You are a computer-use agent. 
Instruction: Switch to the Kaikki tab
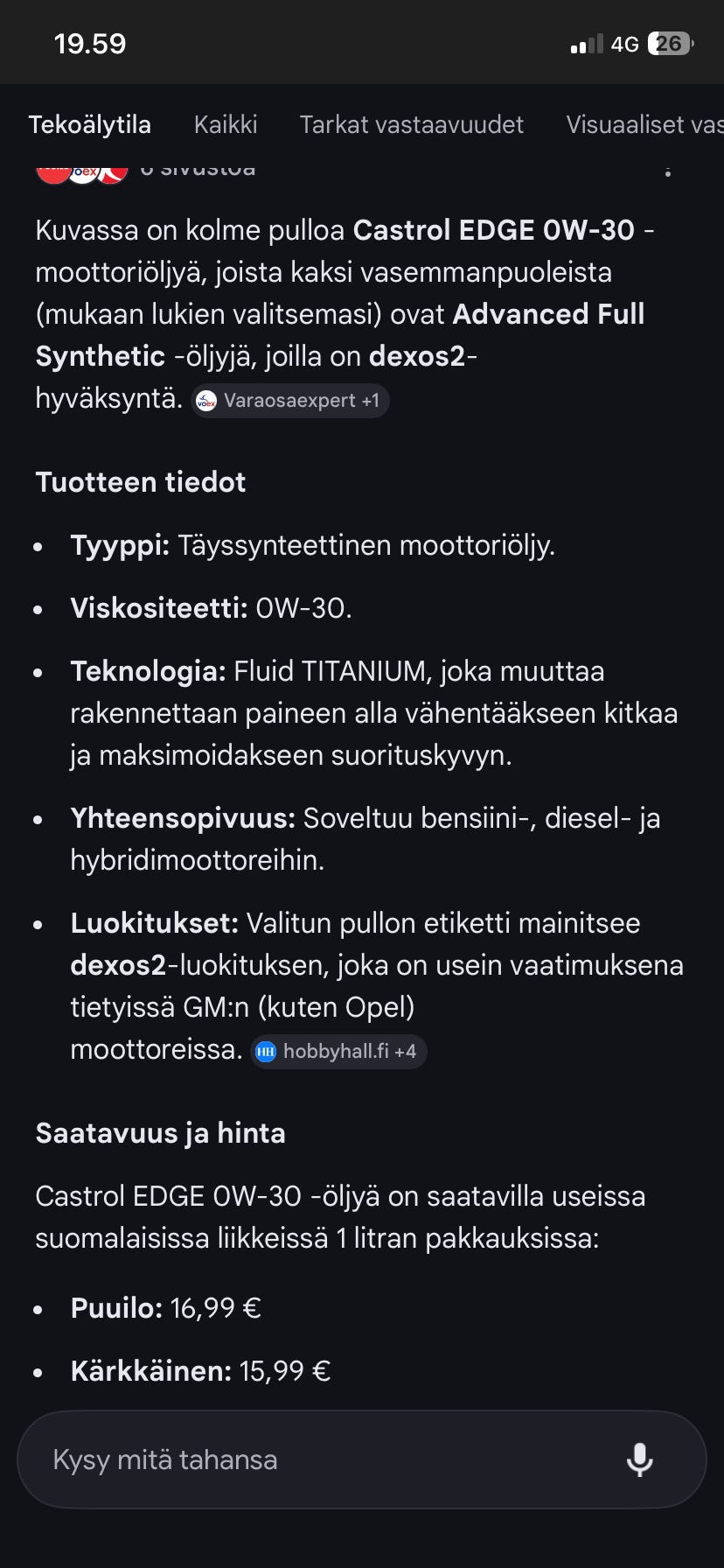(x=226, y=124)
